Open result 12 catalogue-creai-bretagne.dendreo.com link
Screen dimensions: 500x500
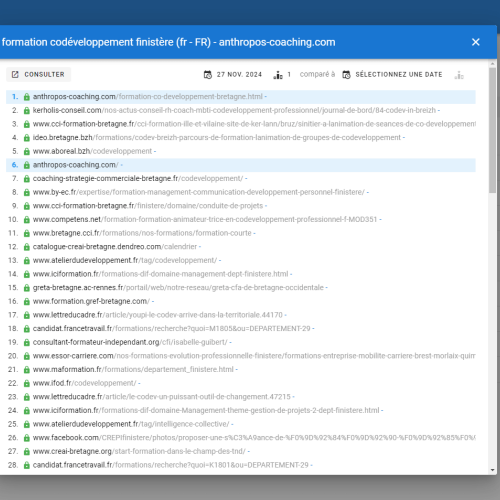tap(115, 247)
